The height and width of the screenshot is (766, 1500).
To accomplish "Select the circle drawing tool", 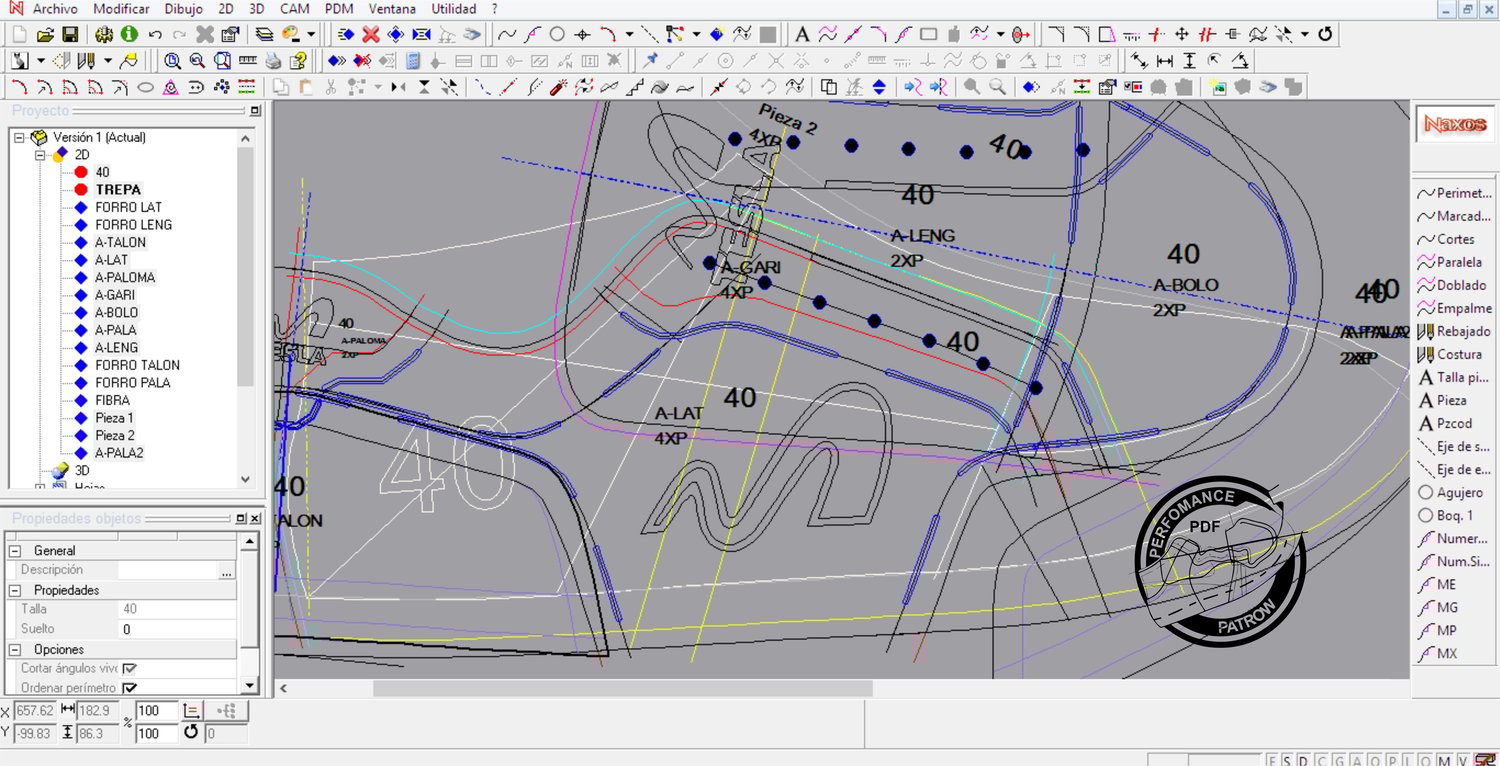I will click(x=557, y=34).
